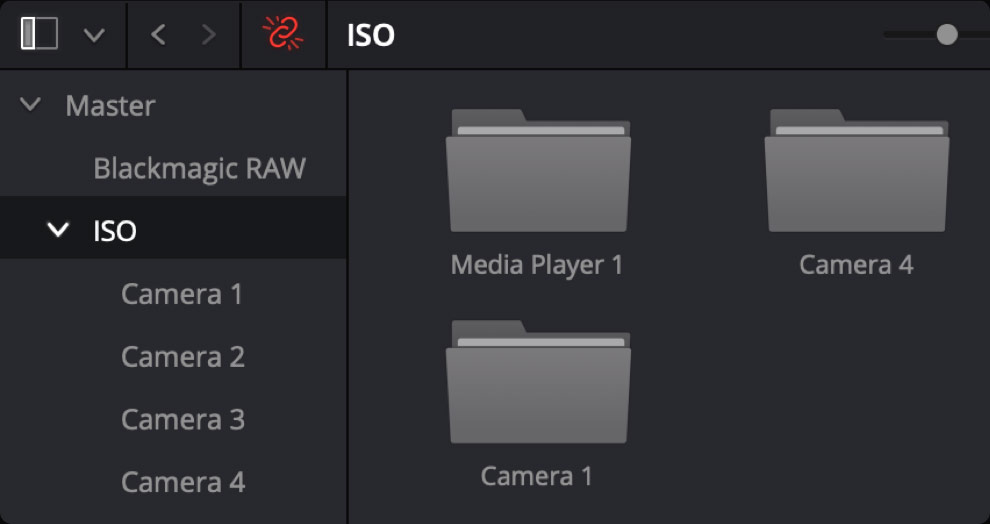This screenshot has height=524, width=990.
Task: Click the Camera 4 folder icon
Action: coord(856,171)
